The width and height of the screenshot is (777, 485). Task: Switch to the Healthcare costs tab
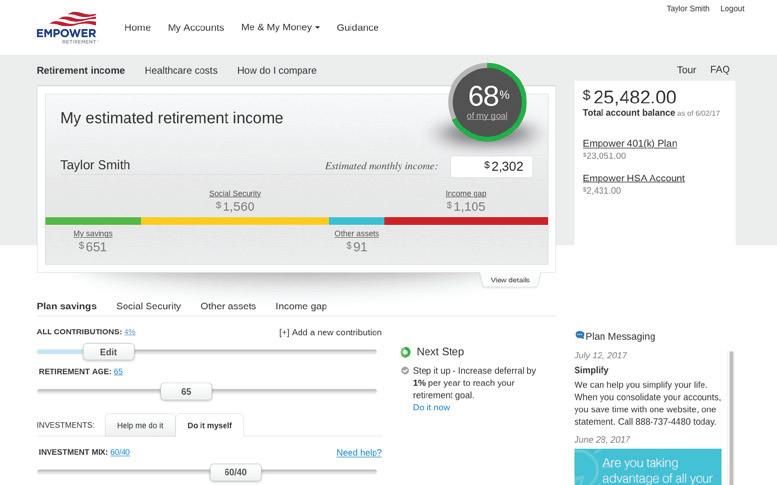[181, 71]
